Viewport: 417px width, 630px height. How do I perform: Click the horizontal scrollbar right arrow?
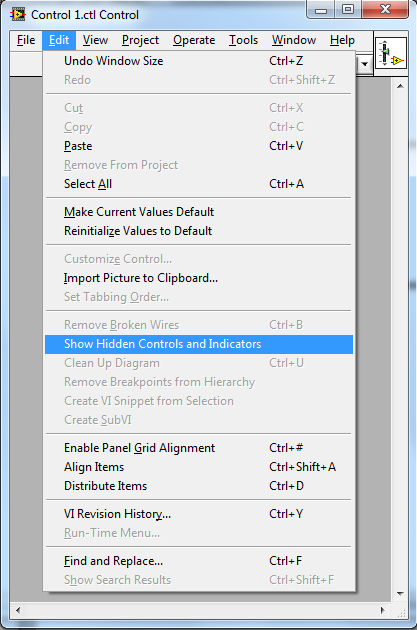[x=382, y=610]
